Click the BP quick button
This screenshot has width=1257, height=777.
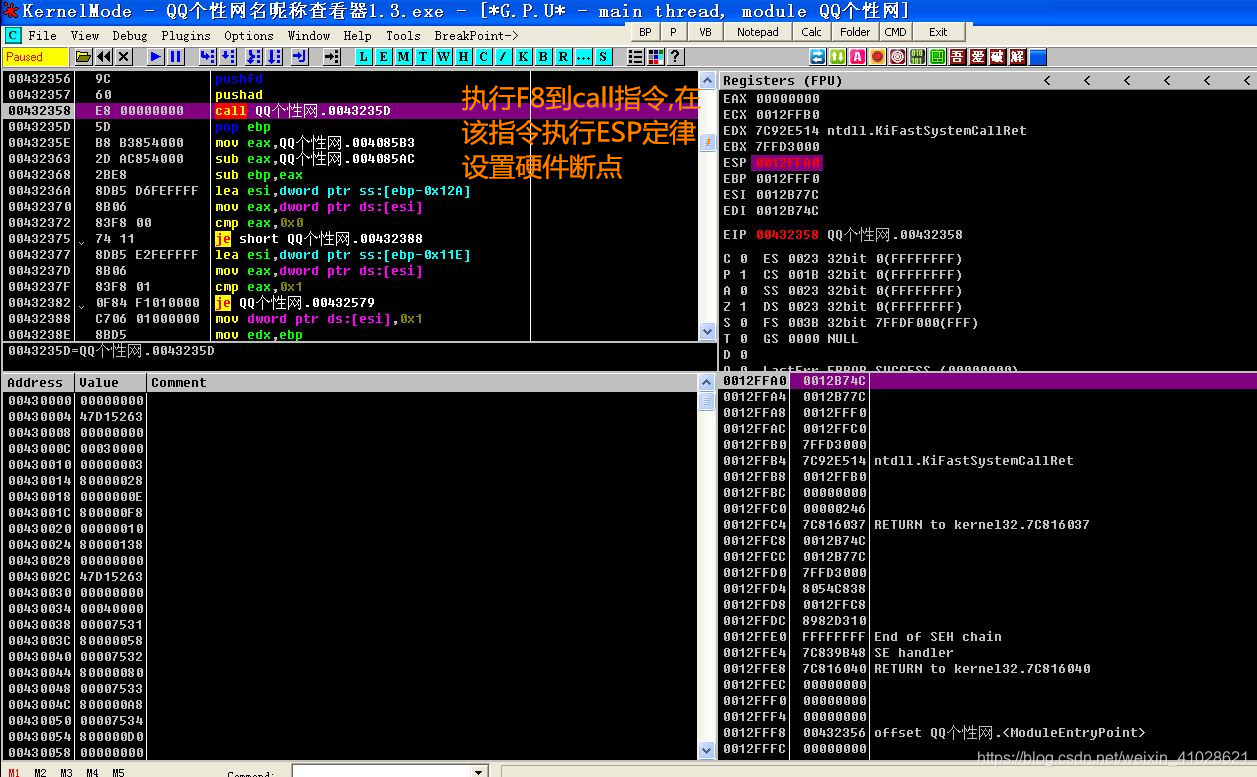pos(645,32)
